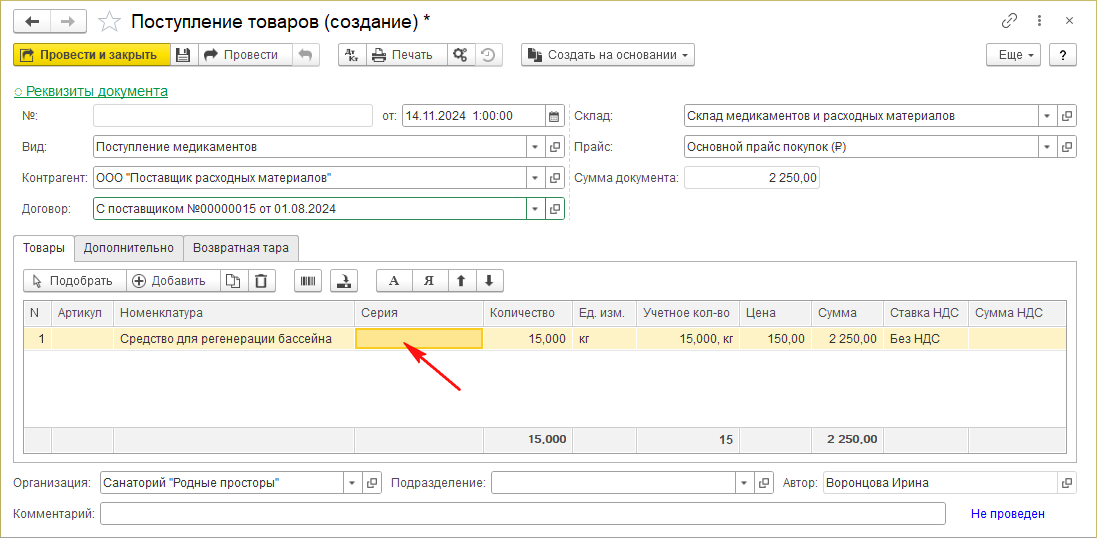Screen dimensions: 1097x538
Task: Click into the Комментарий text field
Action: click(522, 514)
